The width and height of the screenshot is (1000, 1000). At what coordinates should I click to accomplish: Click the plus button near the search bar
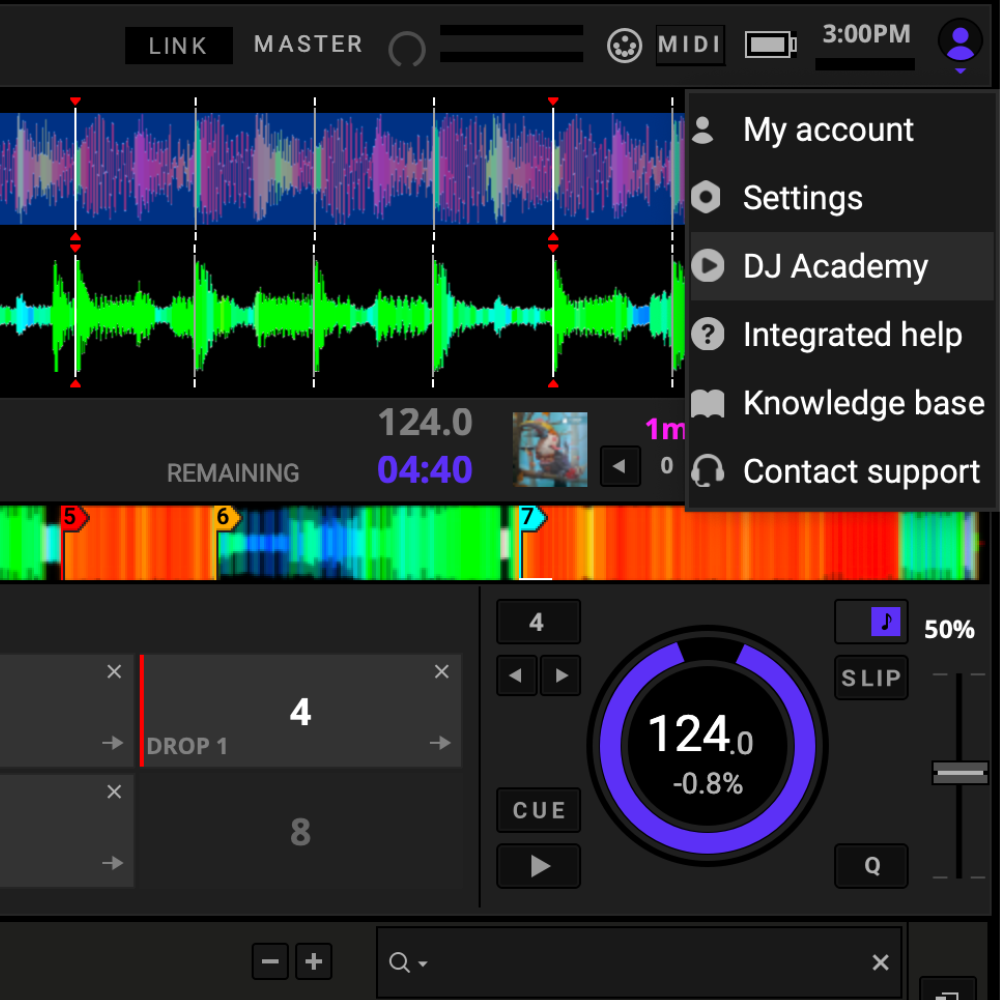(x=314, y=961)
